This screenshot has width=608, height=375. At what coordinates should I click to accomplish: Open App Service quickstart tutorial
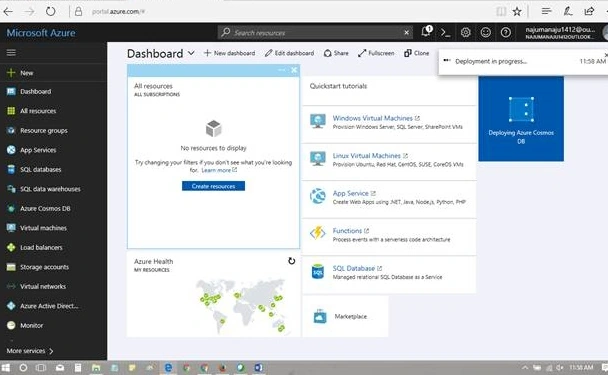click(x=354, y=193)
